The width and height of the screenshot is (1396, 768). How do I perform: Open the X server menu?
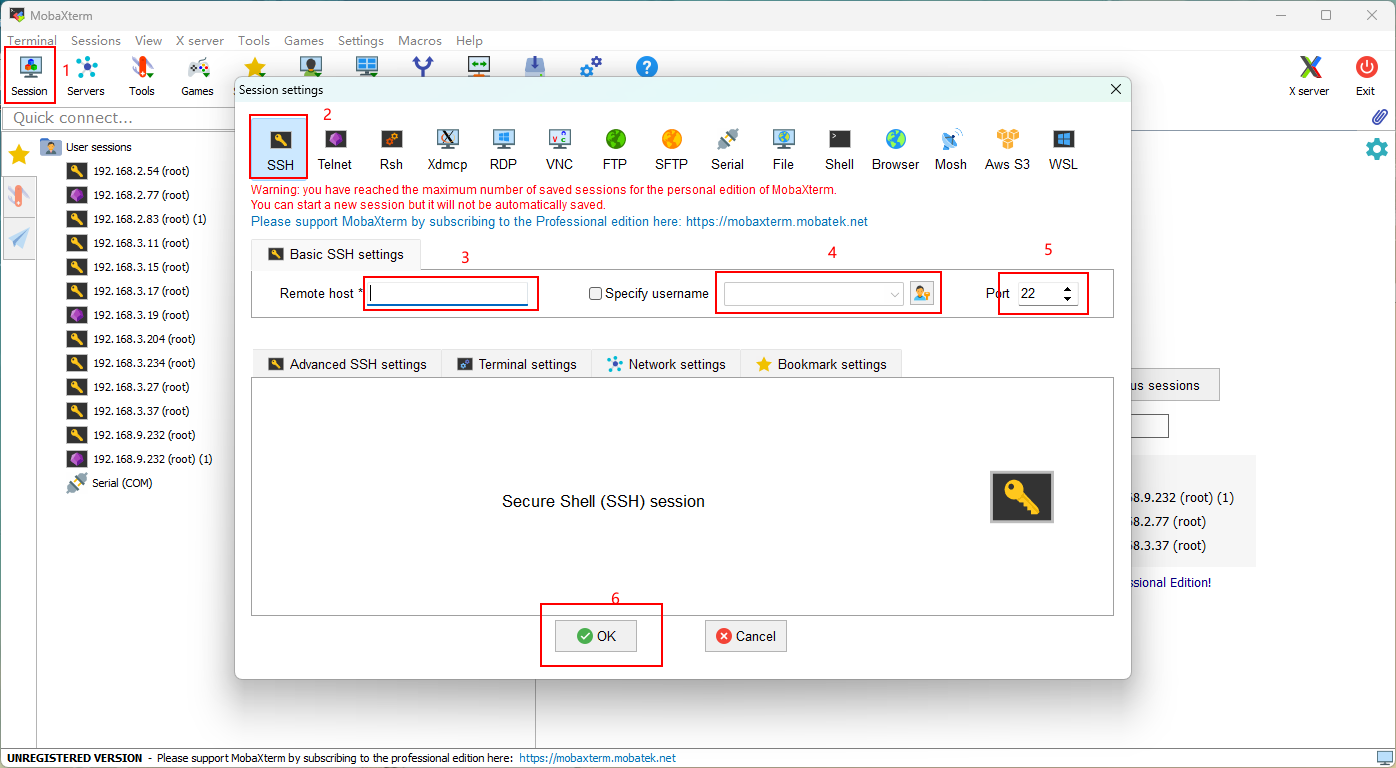[x=200, y=41]
